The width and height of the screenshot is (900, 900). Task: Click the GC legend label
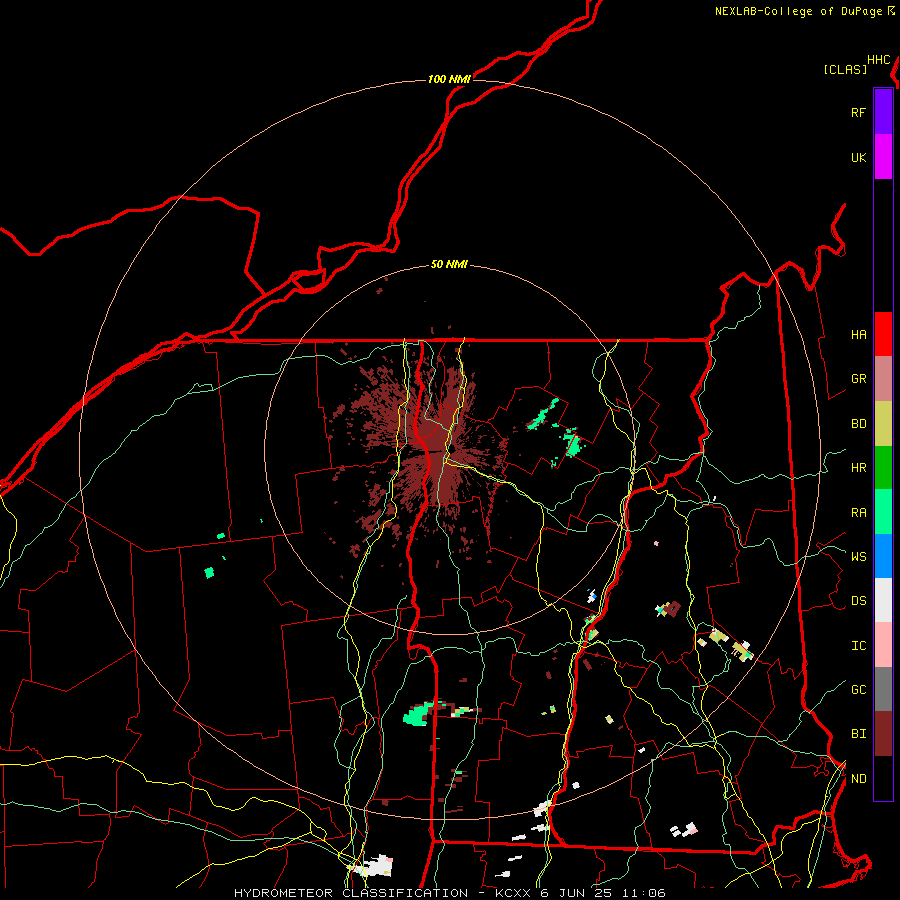click(x=858, y=690)
